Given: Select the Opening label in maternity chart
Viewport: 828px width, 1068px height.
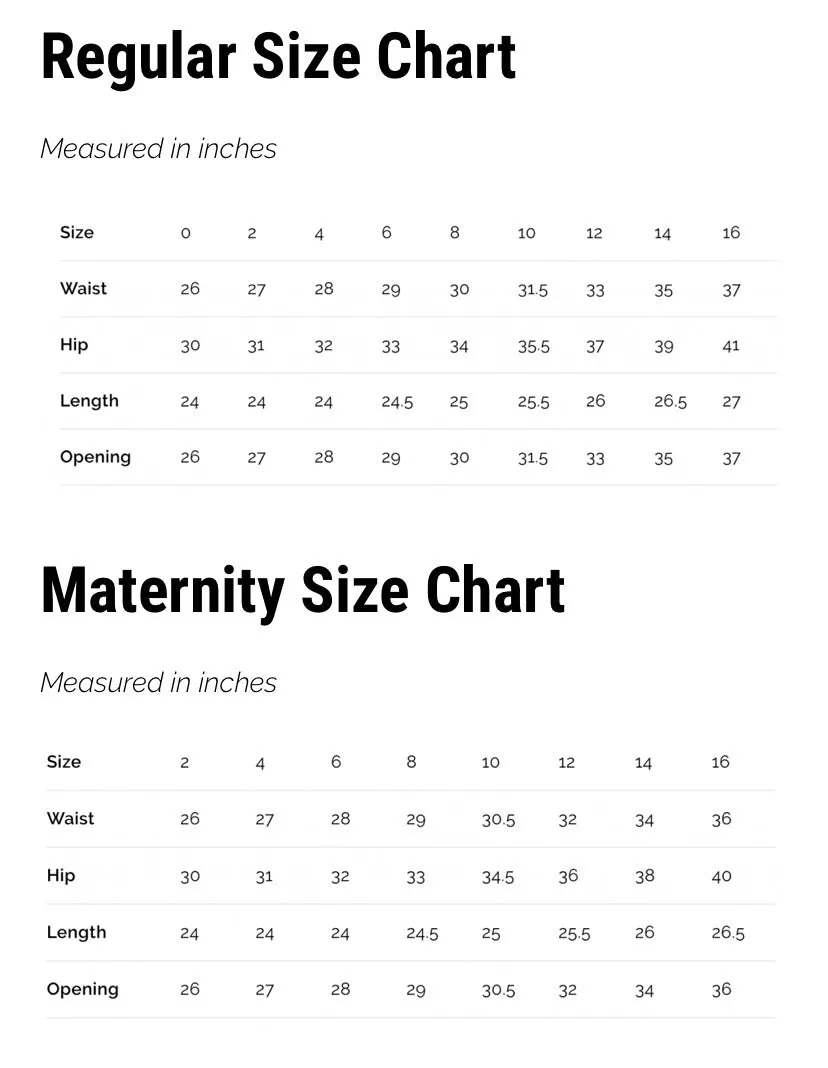Looking at the screenshot, I should (82, 989).
